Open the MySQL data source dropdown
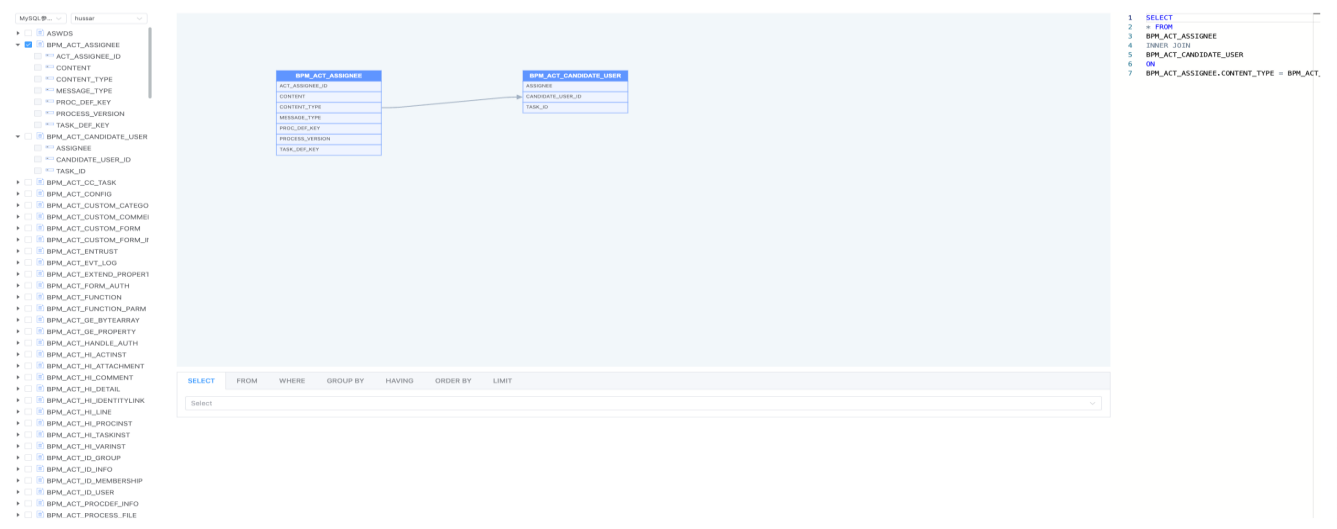Image resolution: width=1337 pixels, height=529 pixels. click(41, 18)
